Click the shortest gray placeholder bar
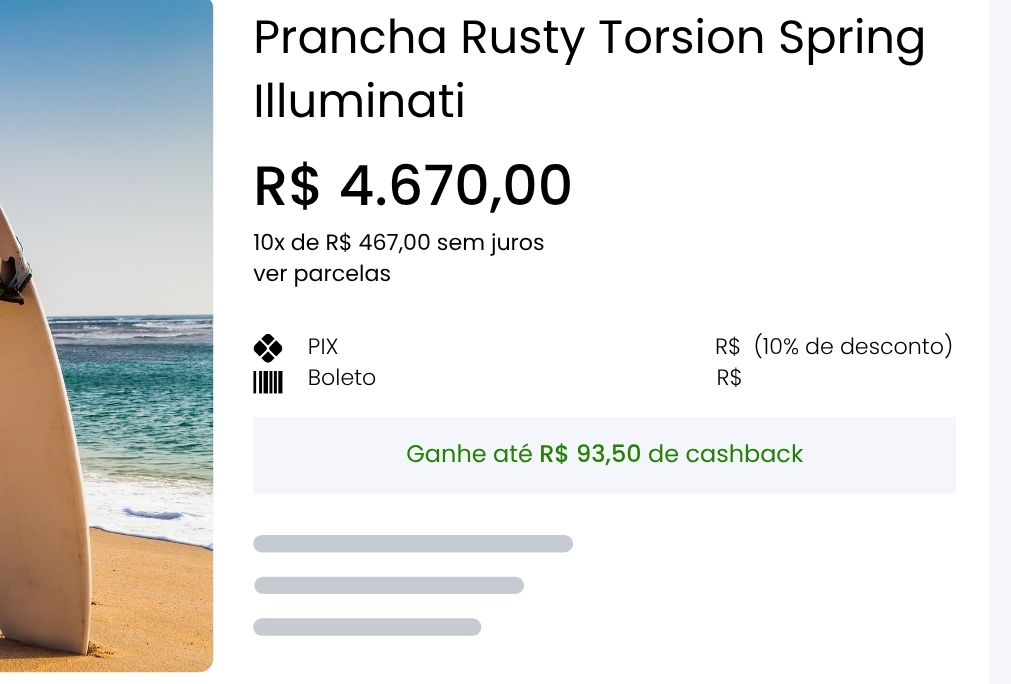This screenshot has height=684, width=1011. (367, 627)
